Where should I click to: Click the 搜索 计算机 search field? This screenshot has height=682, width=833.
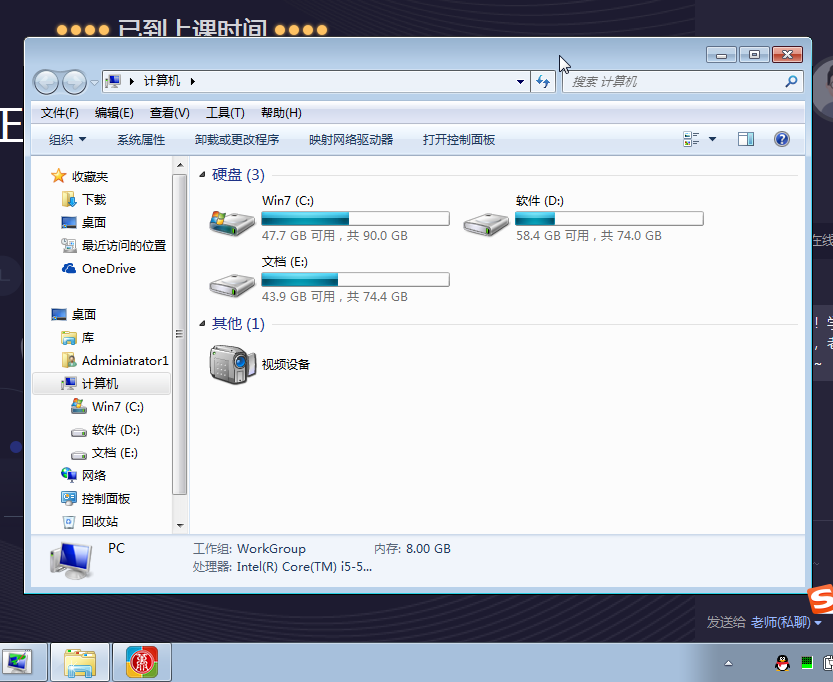675,82
